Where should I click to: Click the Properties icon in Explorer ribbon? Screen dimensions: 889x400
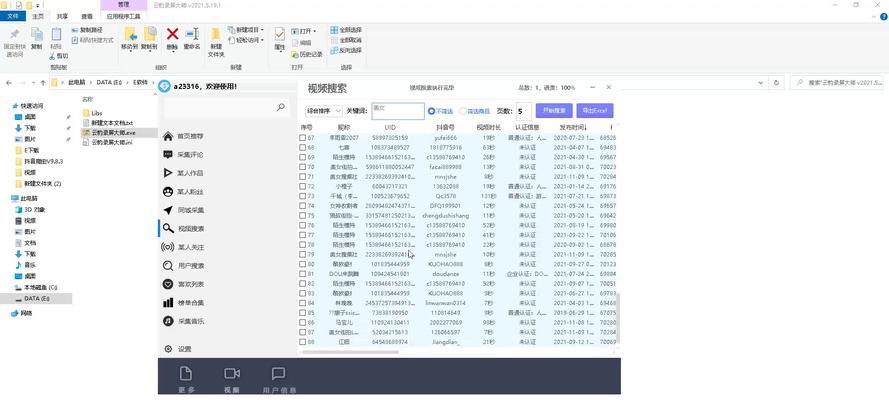[x=280, y=35]
